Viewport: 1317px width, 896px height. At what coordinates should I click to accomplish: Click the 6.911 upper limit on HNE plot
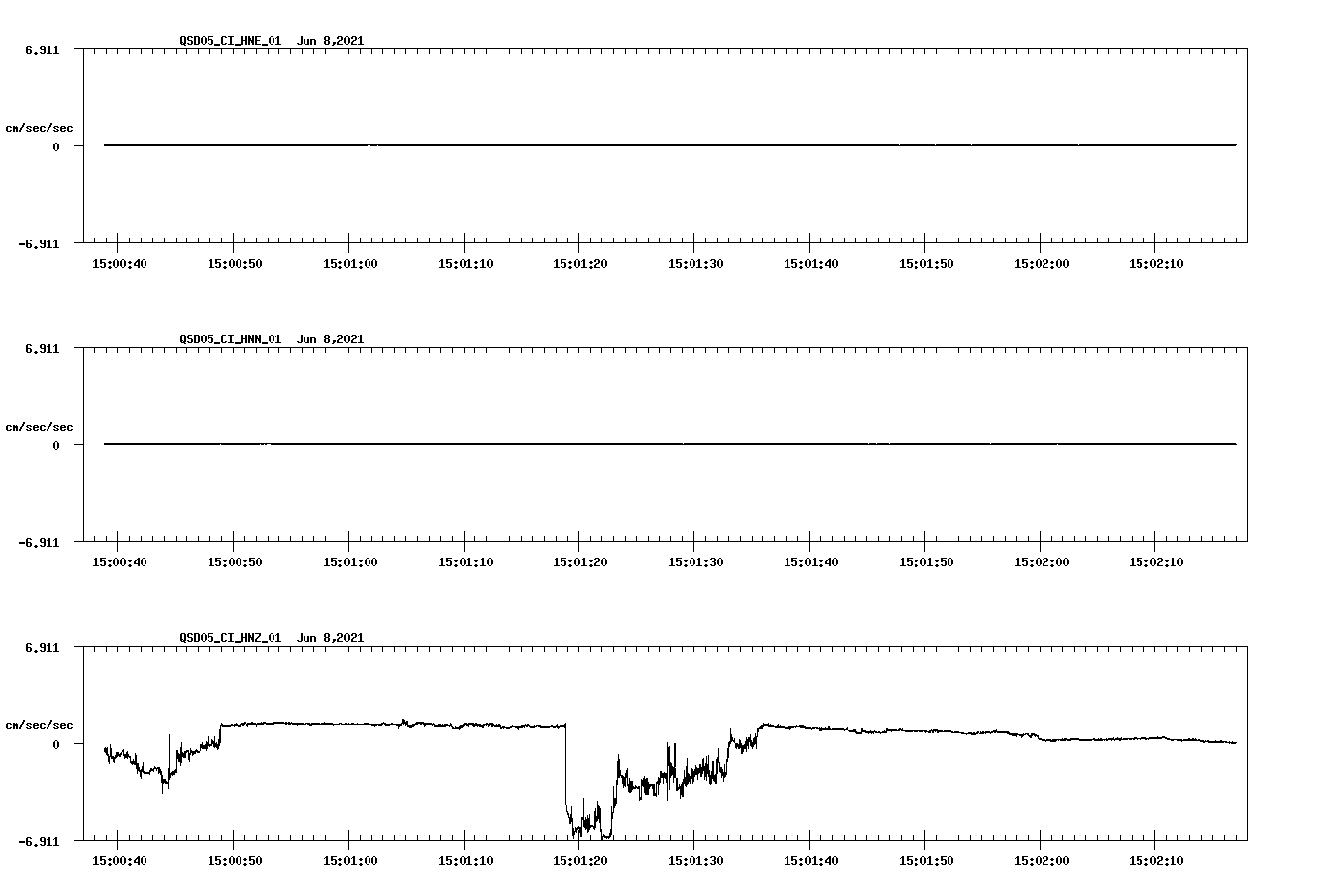42,49
